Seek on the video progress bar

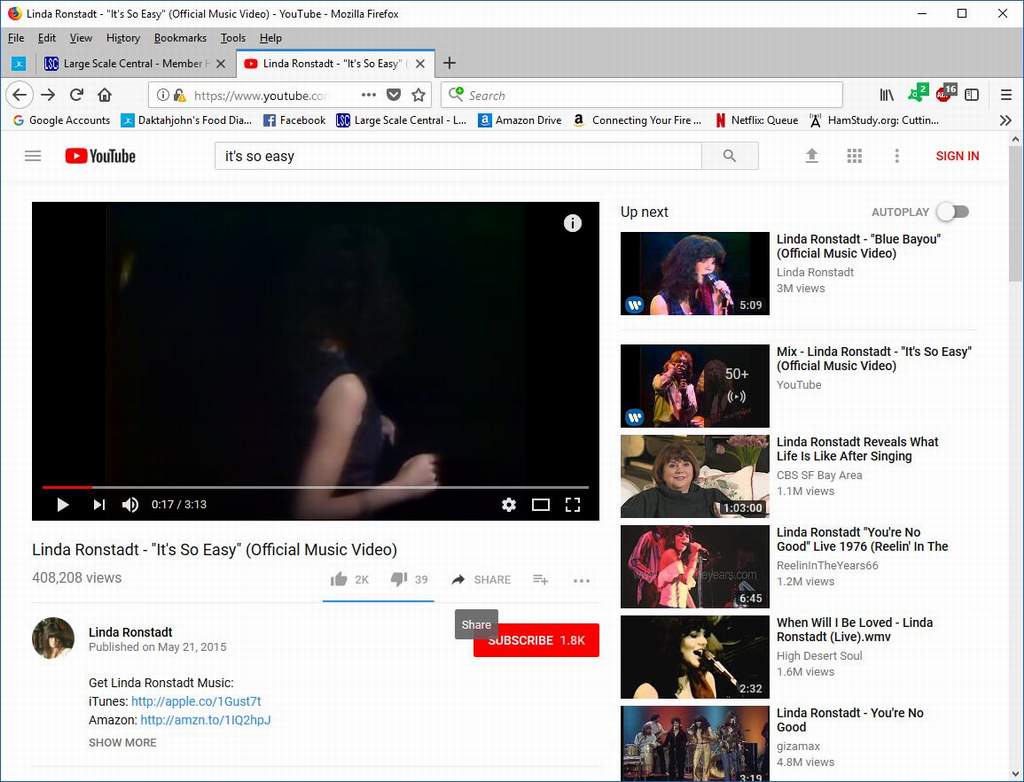pyautogui.click(x=315, y=487)
